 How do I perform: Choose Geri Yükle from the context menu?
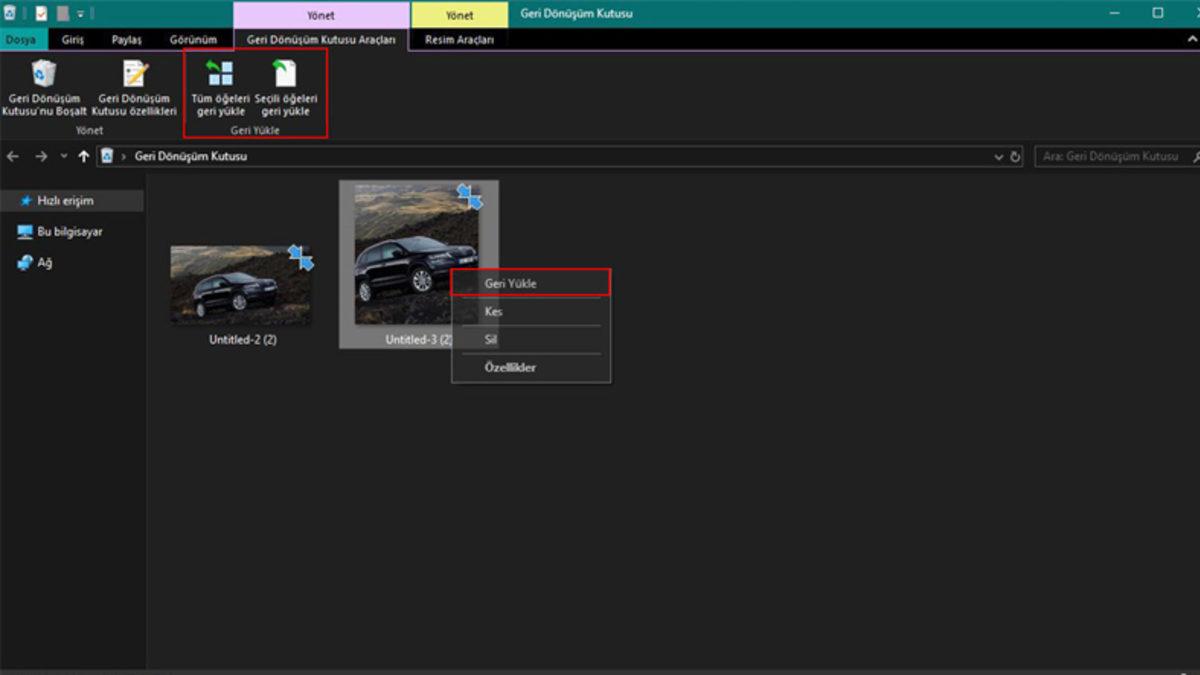pos(510,284)
